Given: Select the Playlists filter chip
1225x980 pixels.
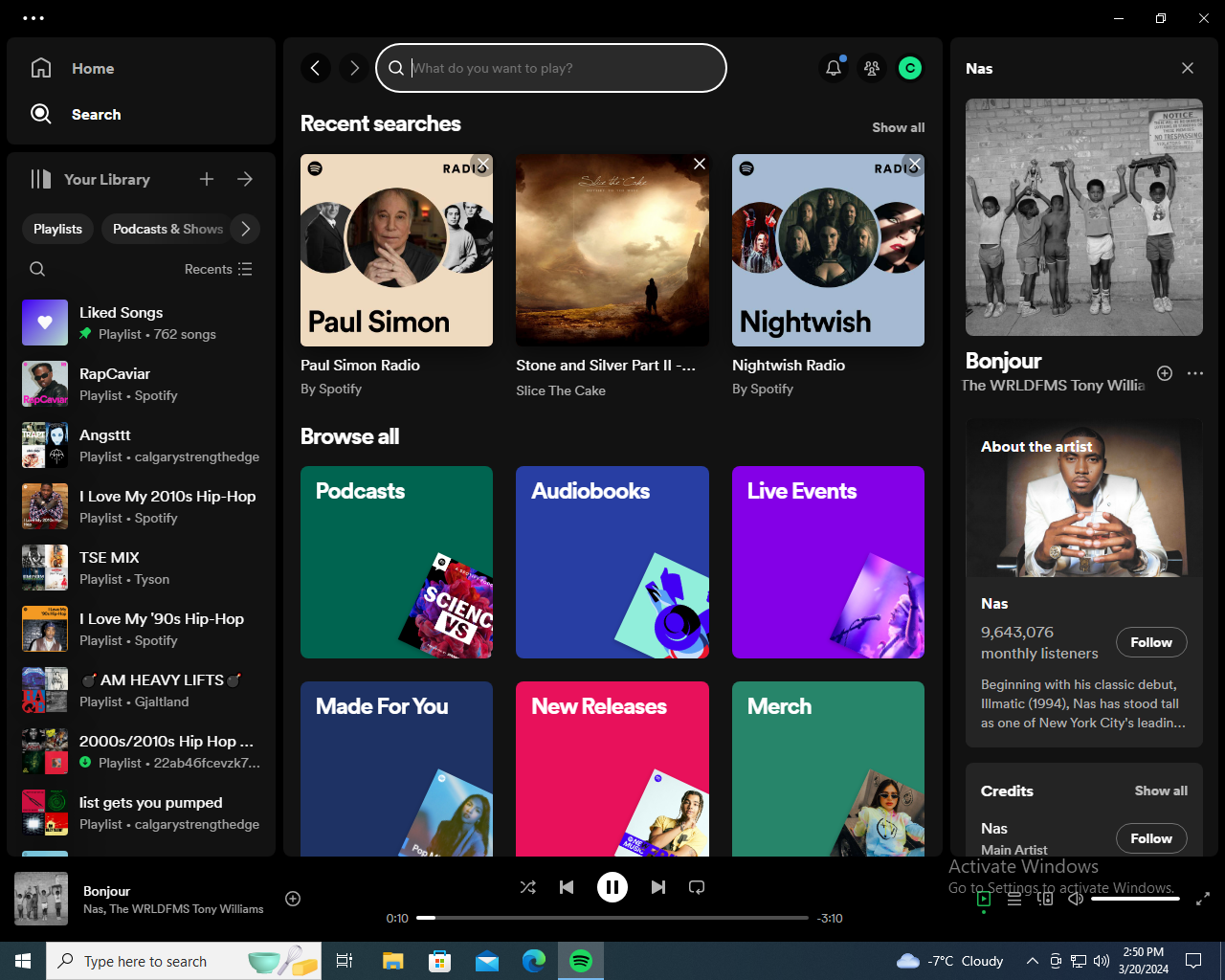Looking at the screenshot, I should (x=57, y=229).
